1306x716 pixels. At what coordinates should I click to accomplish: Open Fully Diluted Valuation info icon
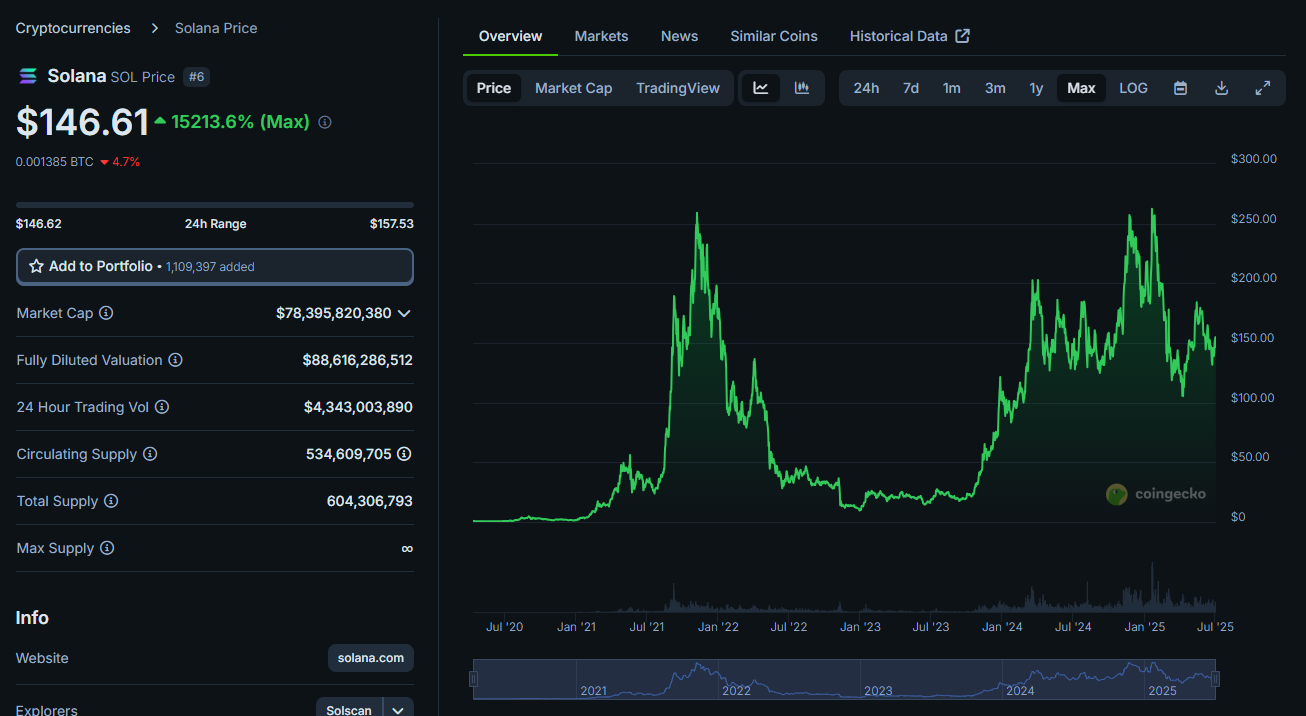tap(175, 360)
